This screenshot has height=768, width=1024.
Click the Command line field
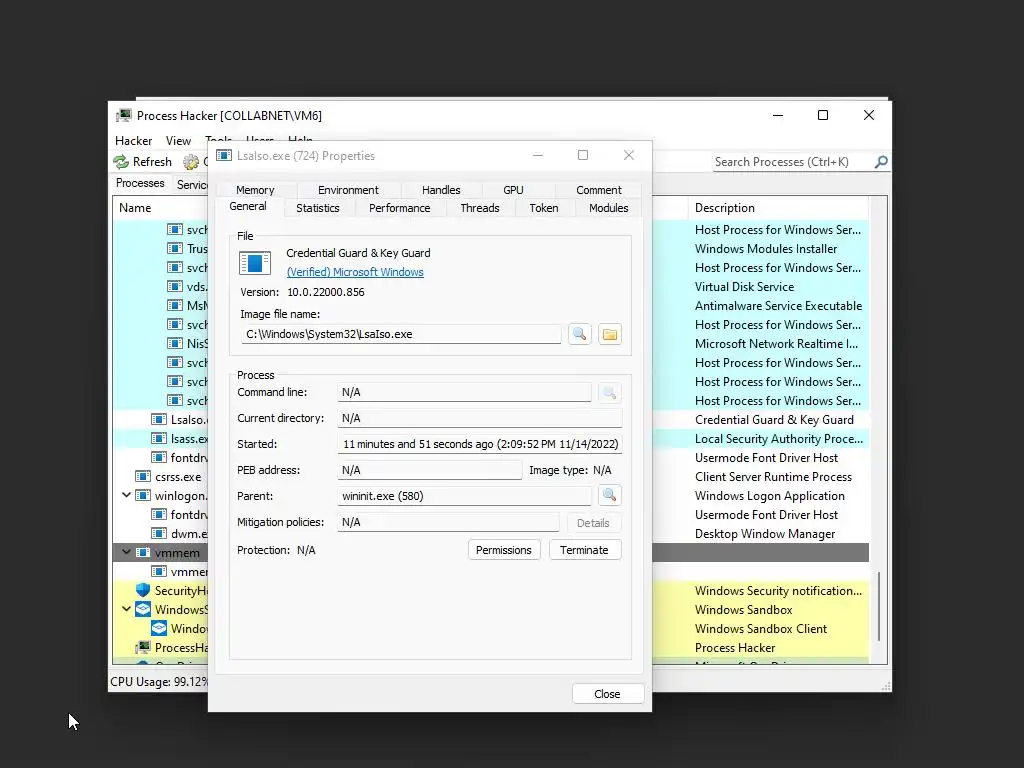pyautogui.click(x=464, y=392)
